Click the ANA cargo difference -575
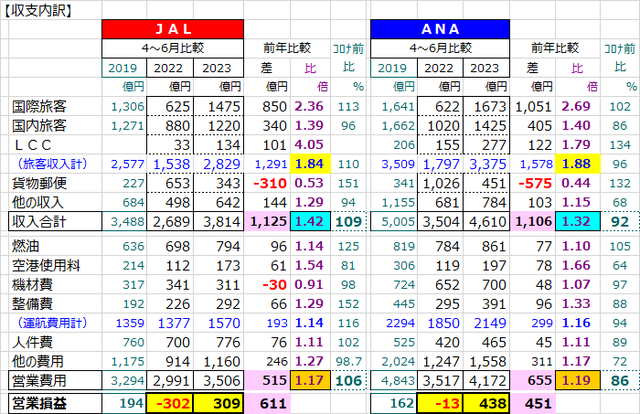 (535, 183)
